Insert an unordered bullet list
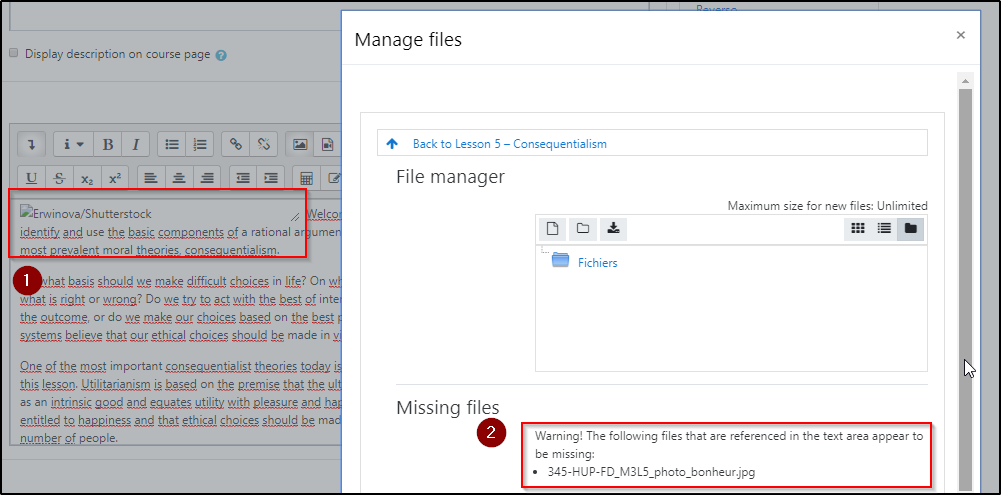Screen dimensions: 1001x495 (x=172, y=144)
